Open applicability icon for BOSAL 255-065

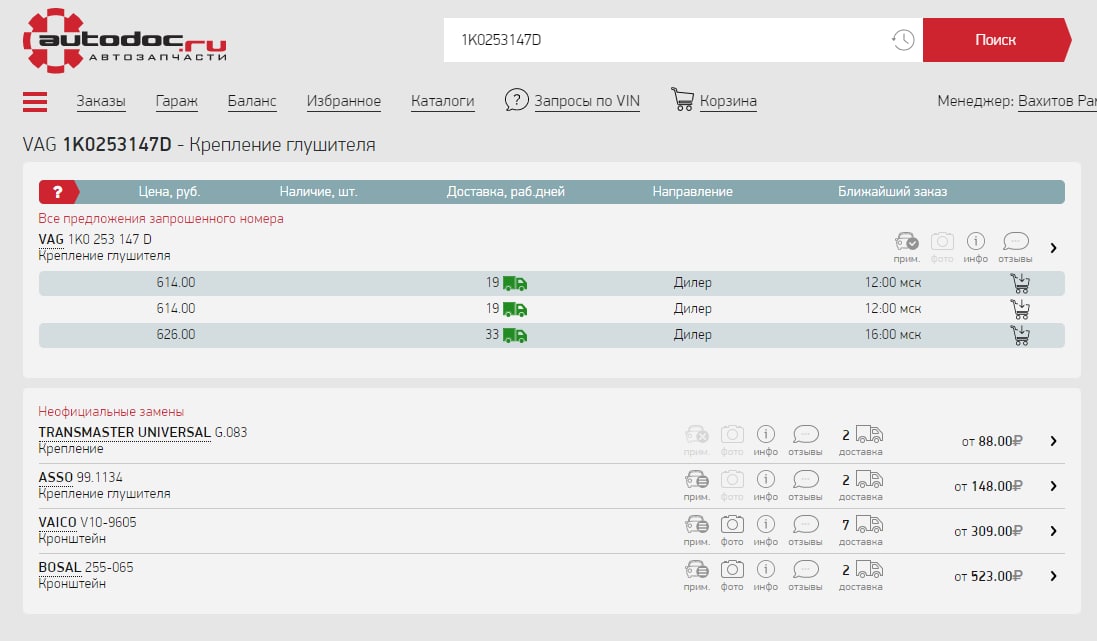[x=697, y=569]
